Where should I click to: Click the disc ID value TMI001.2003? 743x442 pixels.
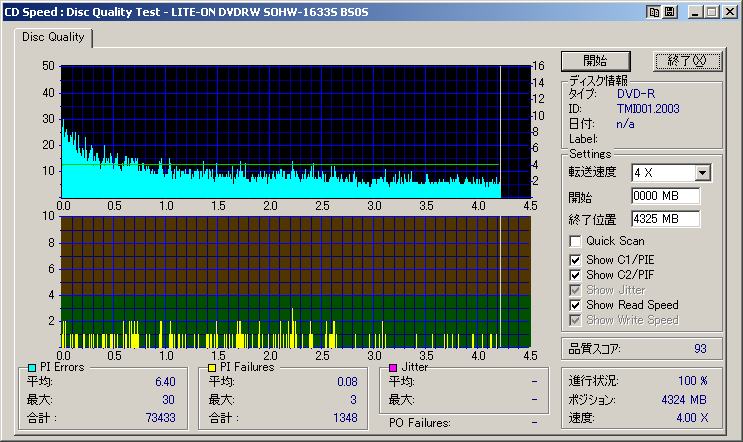(648, 109)
